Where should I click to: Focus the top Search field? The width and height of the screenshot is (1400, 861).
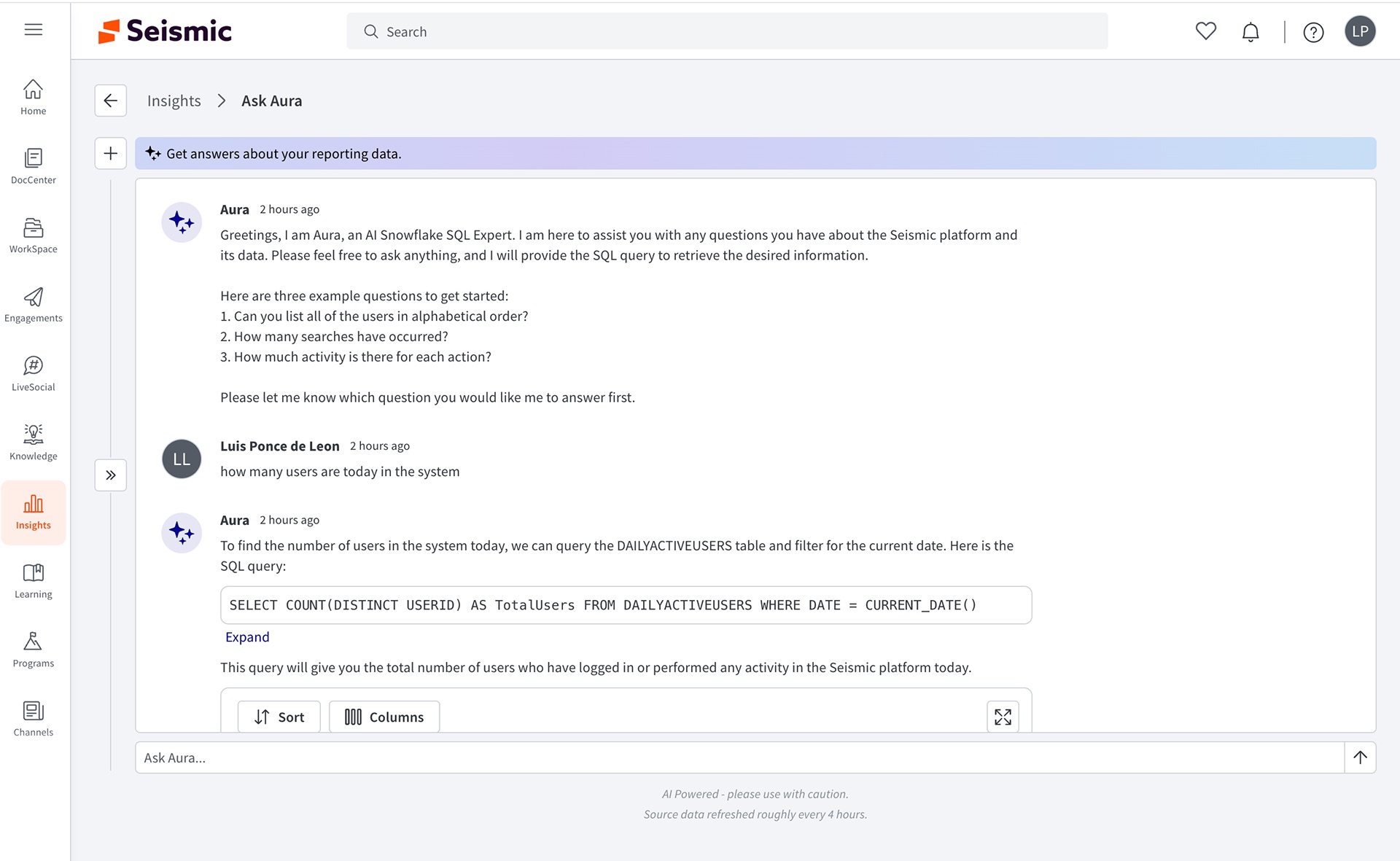(727, 31)
